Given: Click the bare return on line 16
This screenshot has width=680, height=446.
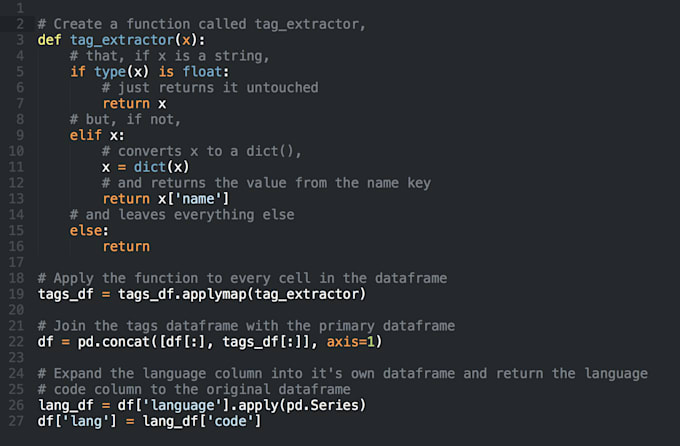Looking at the screenshot, I should [126, 247].
